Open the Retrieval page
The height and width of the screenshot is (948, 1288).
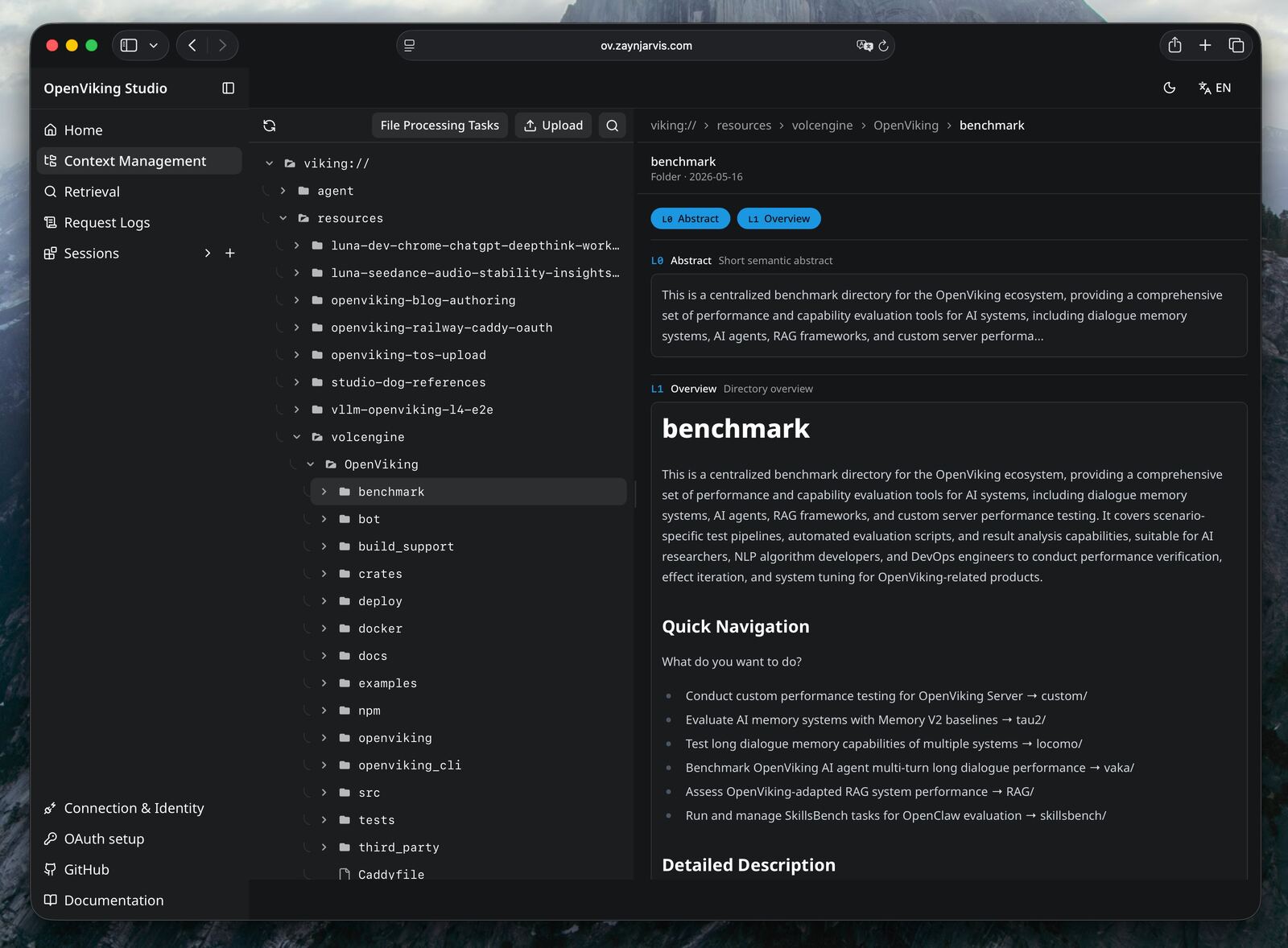point(139,192)
